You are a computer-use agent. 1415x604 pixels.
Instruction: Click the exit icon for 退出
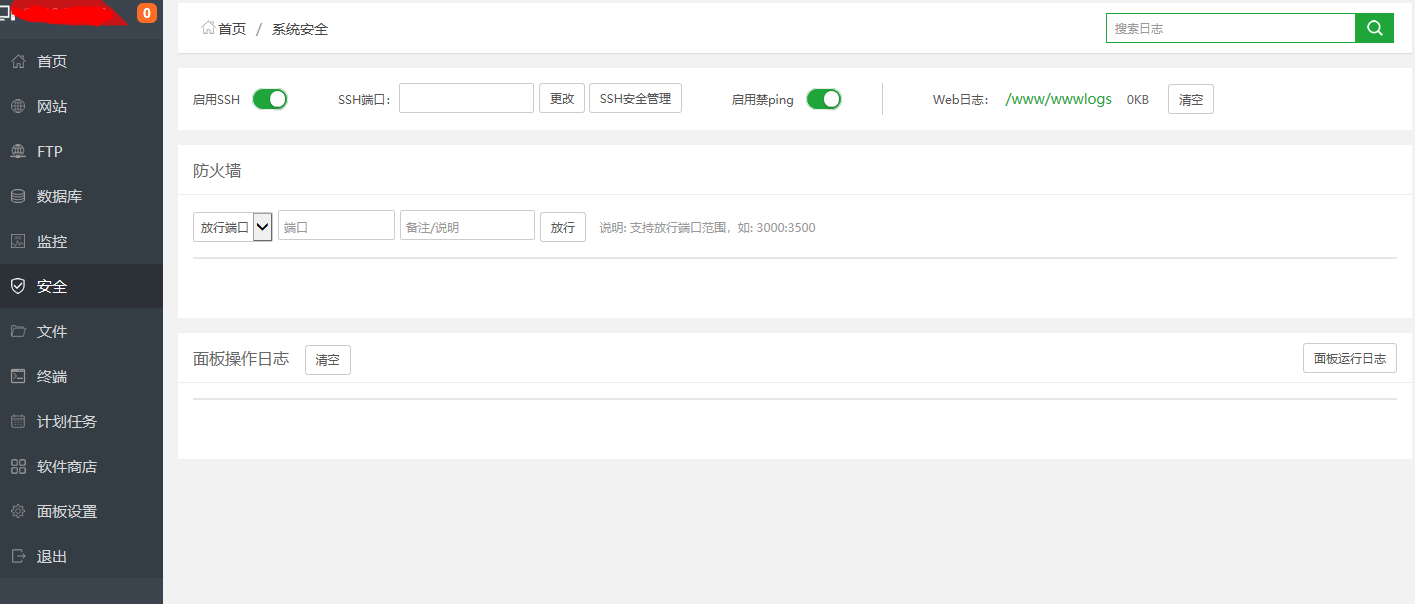click(x=18, y=557)
